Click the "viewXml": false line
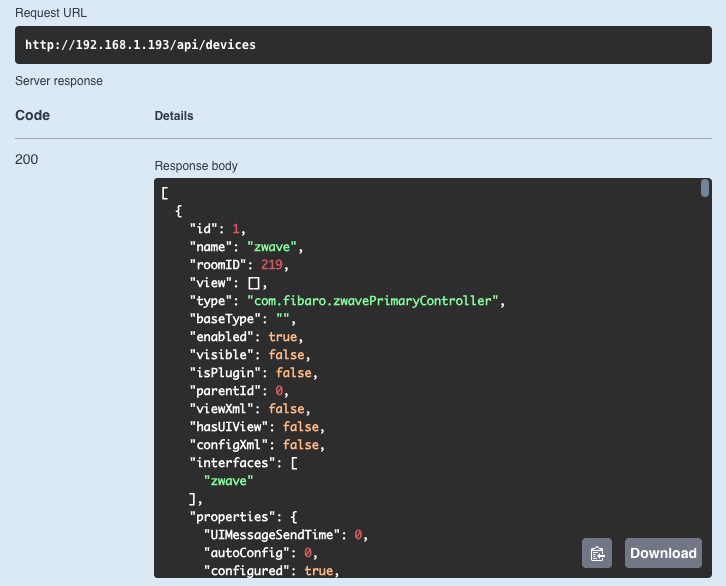Image resolution: width=726 pixels, height=586 pixels. tap(250, 409)
